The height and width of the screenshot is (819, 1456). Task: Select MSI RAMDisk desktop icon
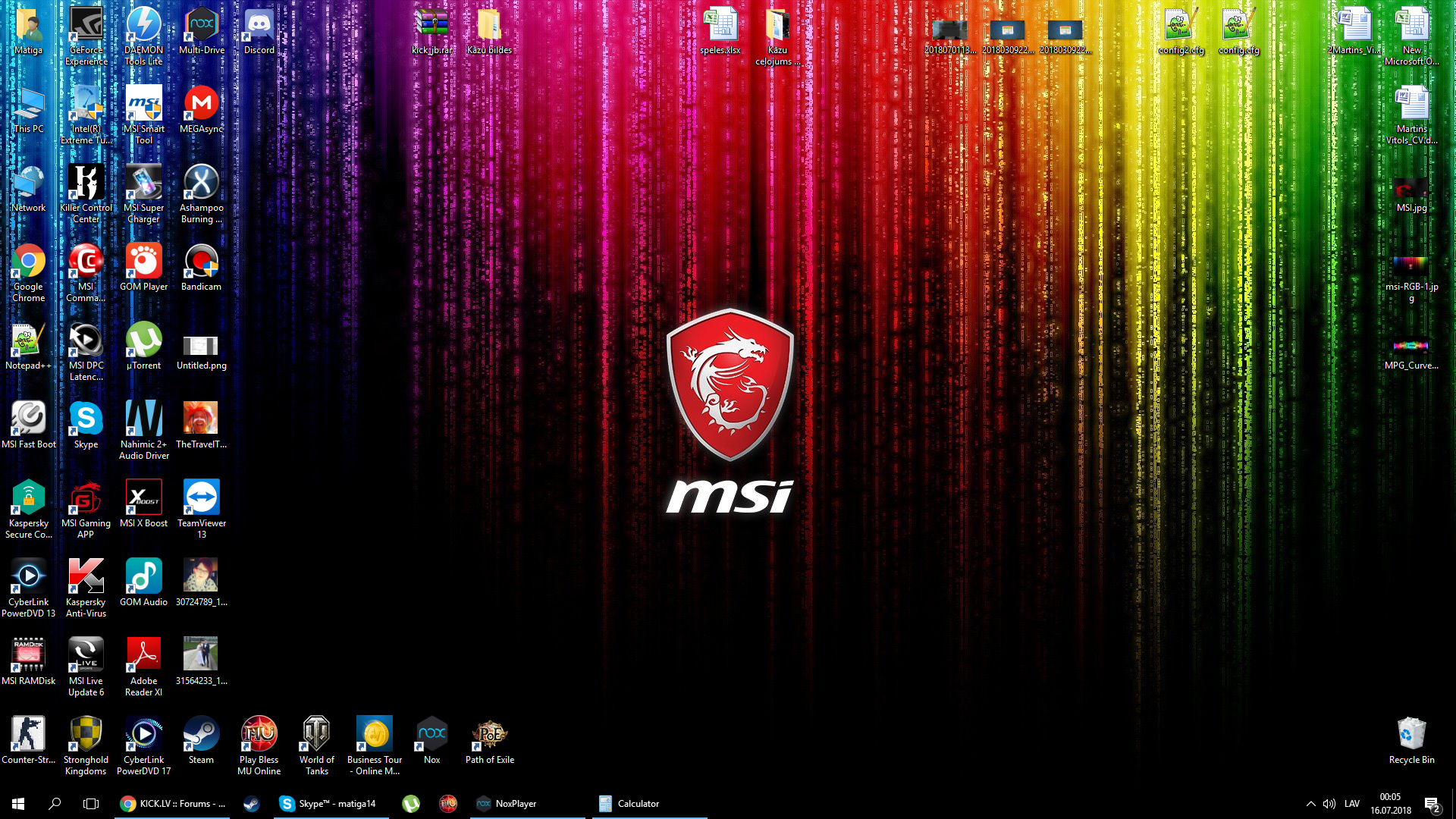point(28,661)
